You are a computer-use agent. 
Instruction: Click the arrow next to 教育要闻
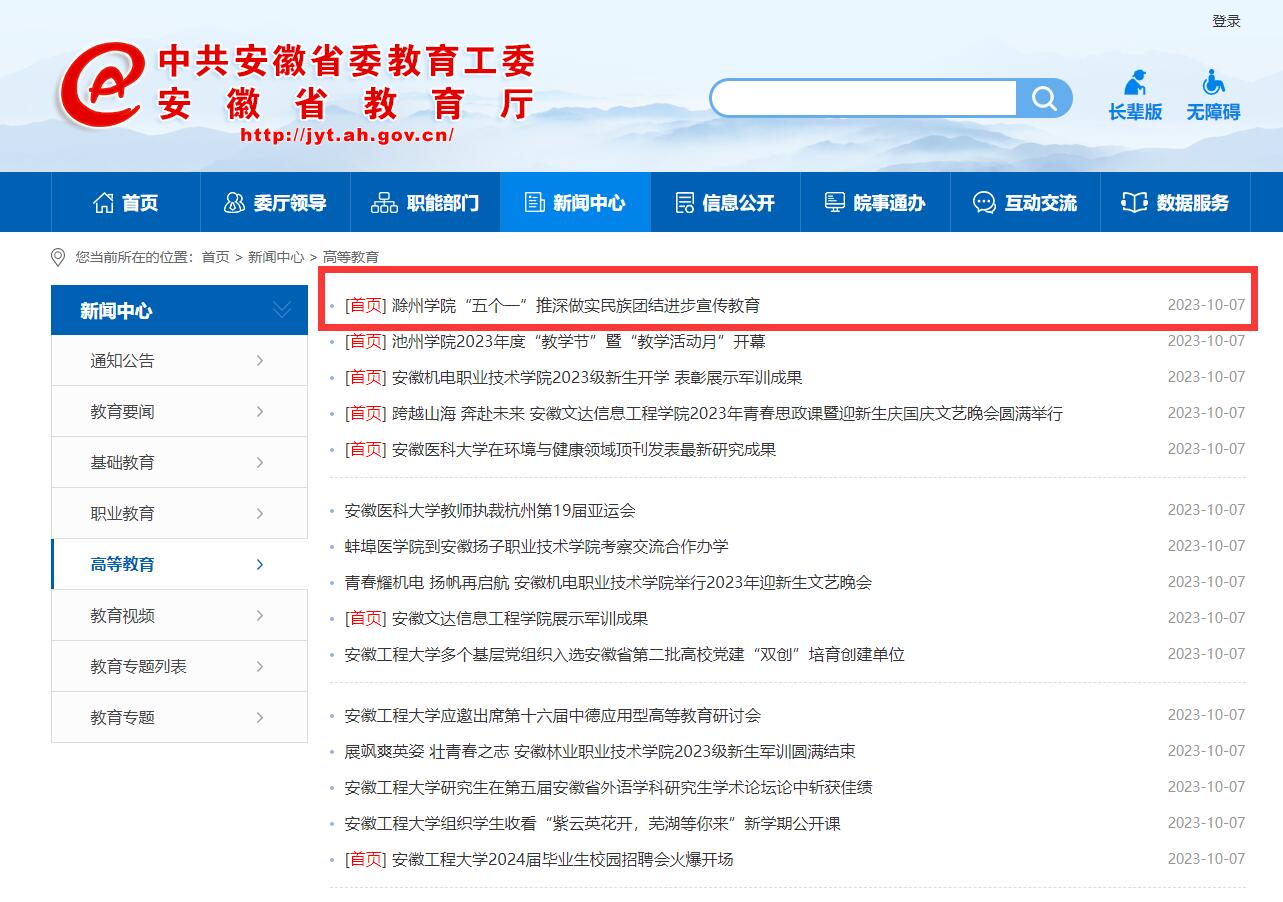260,411
